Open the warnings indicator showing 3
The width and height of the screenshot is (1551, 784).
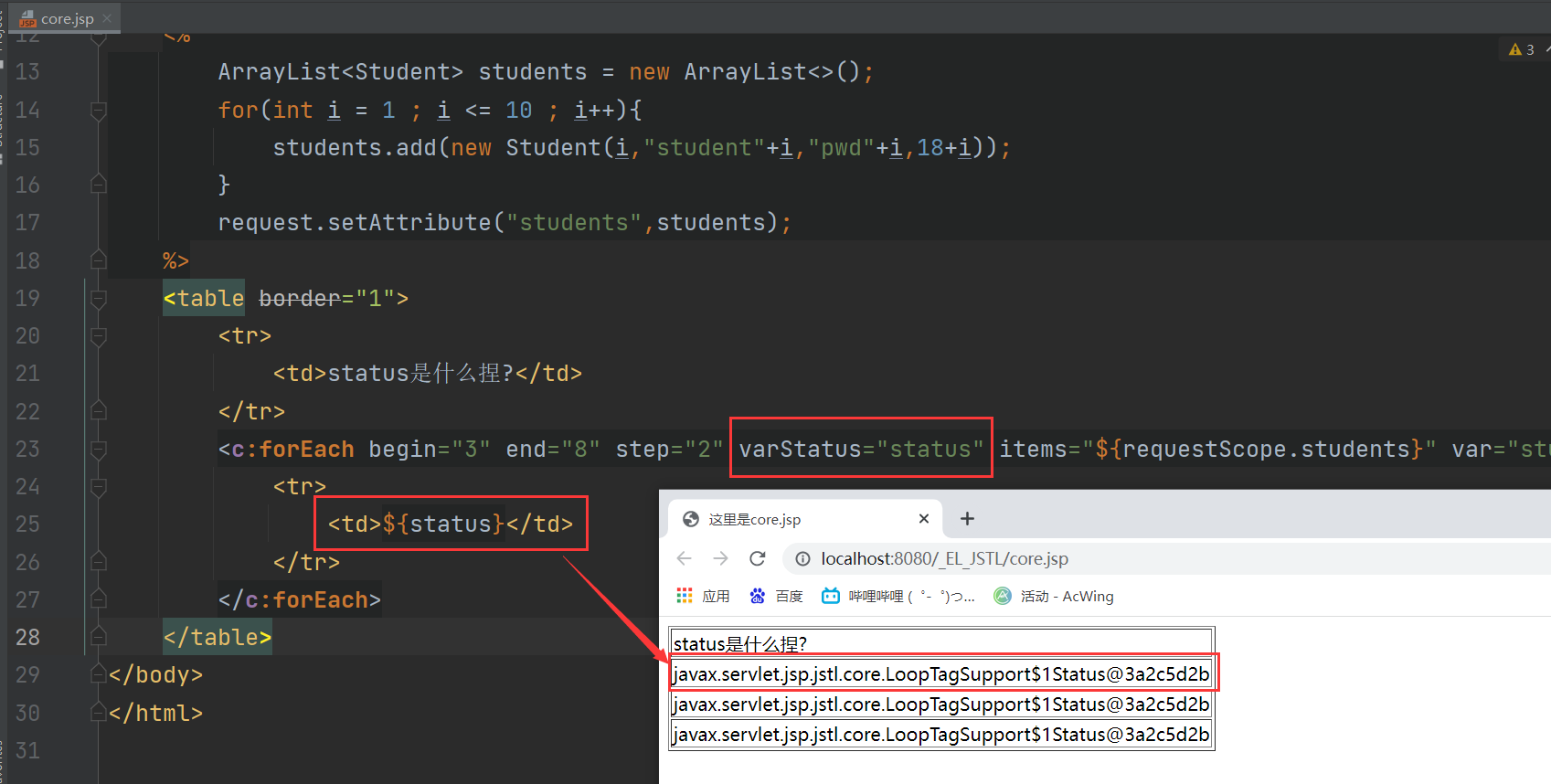coord(1522,49)
